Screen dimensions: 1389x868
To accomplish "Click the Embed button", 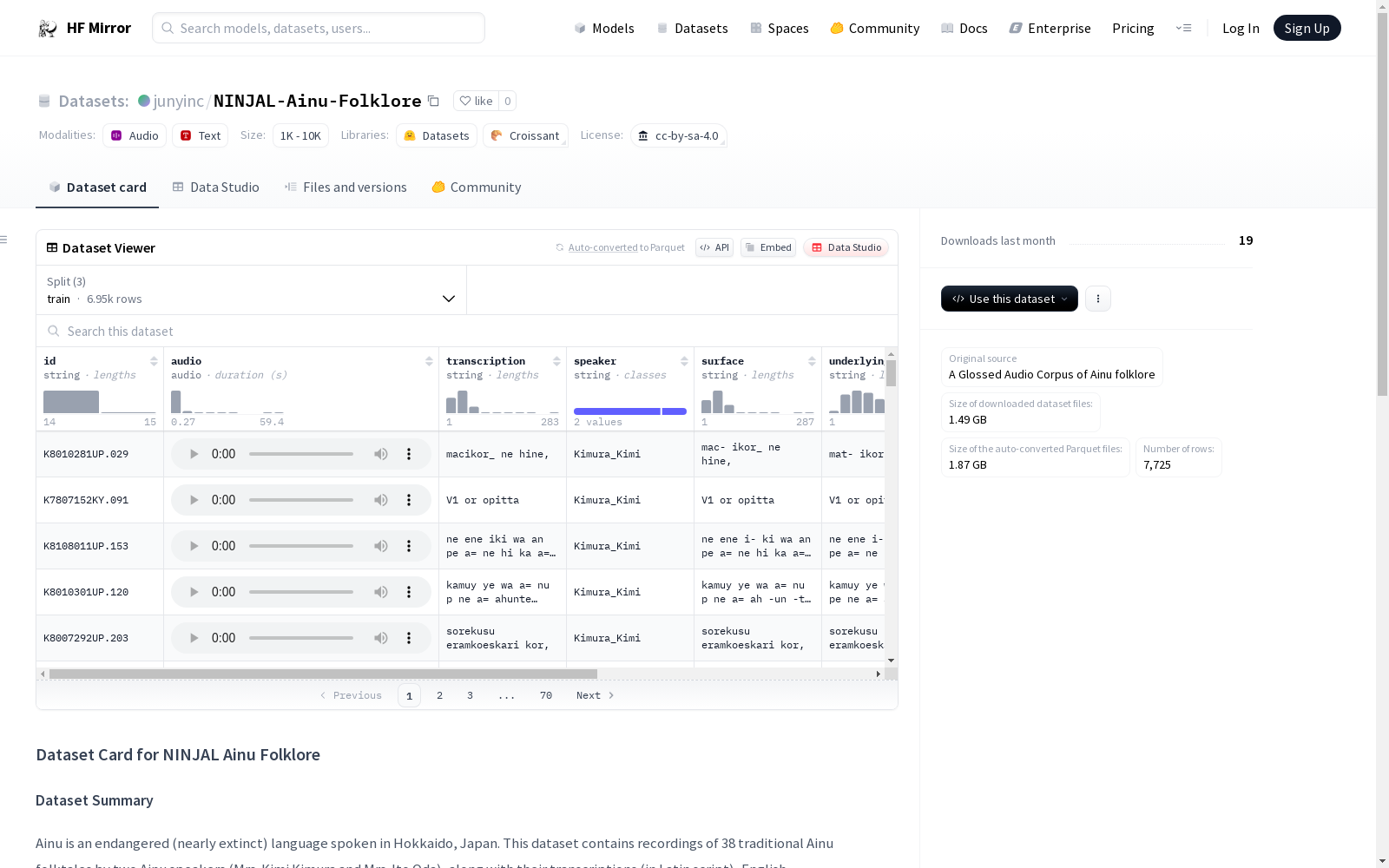I will (768, 247).
